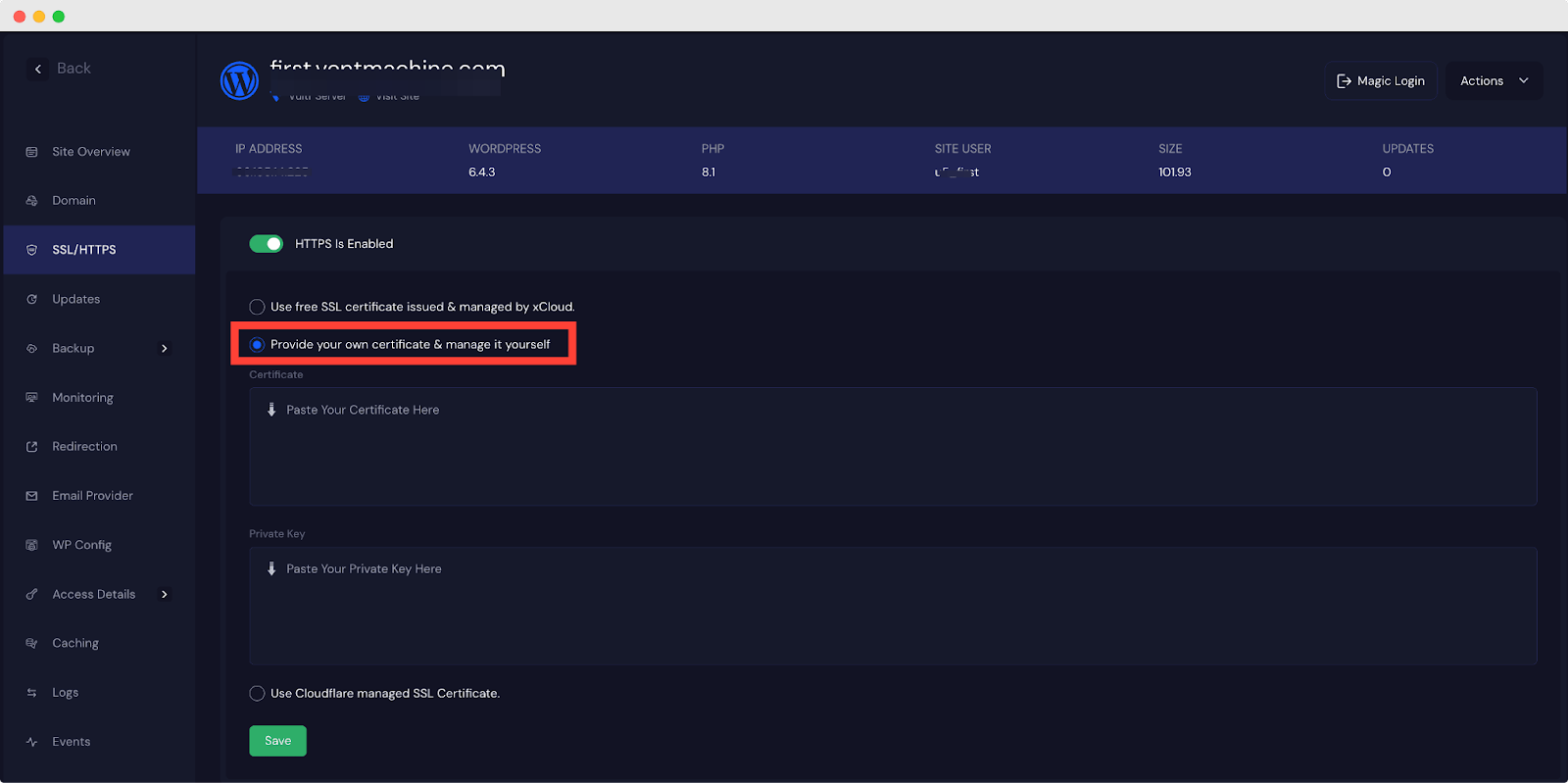The image size is (1568, 783).
Task: Click the Caching icon in sidebar
Action: (31, 644)
